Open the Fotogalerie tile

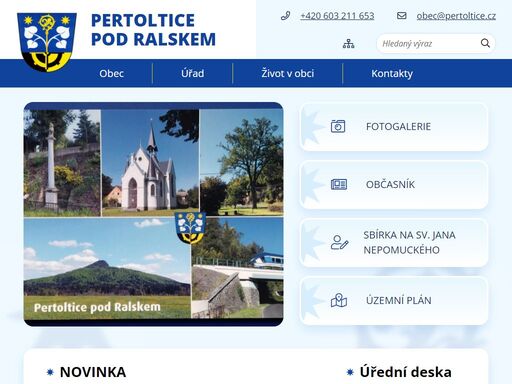tap(394, 127)
